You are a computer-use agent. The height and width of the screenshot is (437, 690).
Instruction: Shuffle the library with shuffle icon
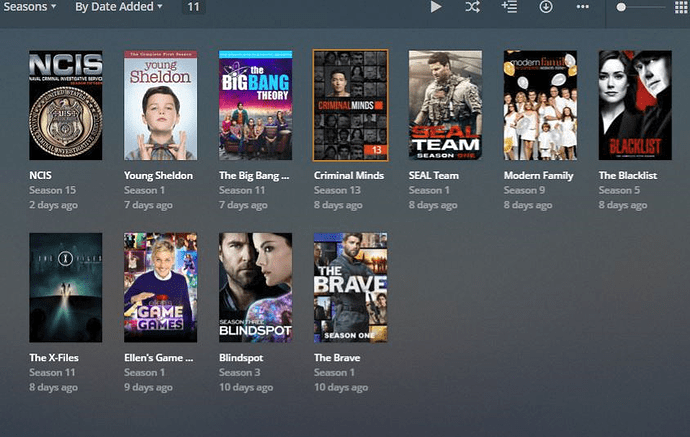pos(473,7)
